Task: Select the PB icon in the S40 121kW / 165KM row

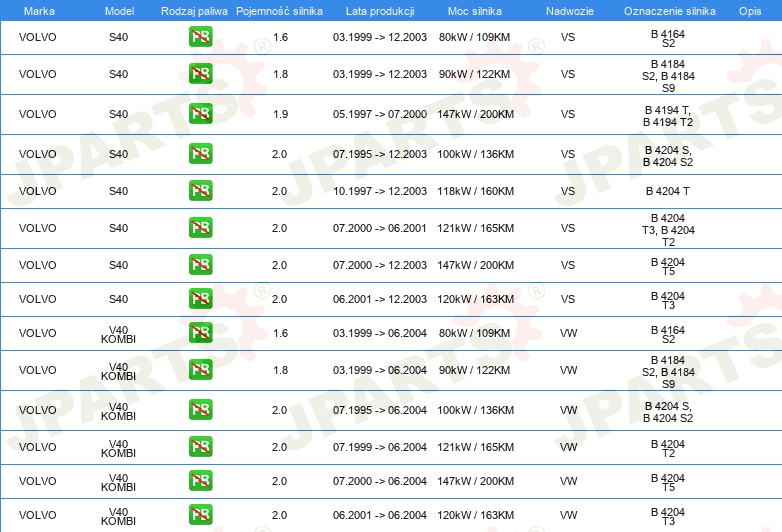Action: click(x=201, y=228)
